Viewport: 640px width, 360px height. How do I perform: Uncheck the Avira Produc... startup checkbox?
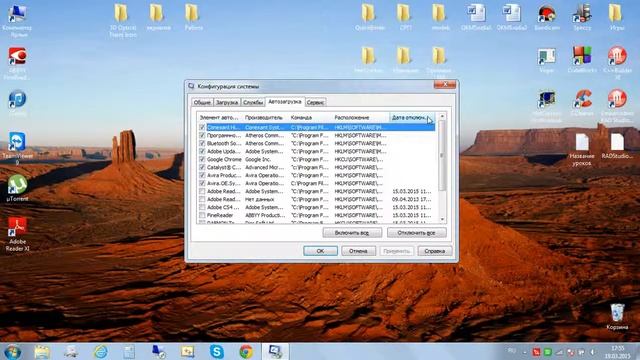(202, 175)
